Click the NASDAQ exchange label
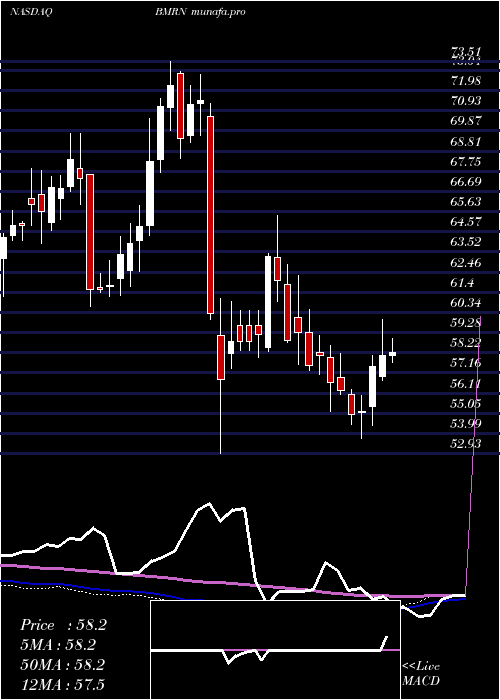 tap(31, 12)
